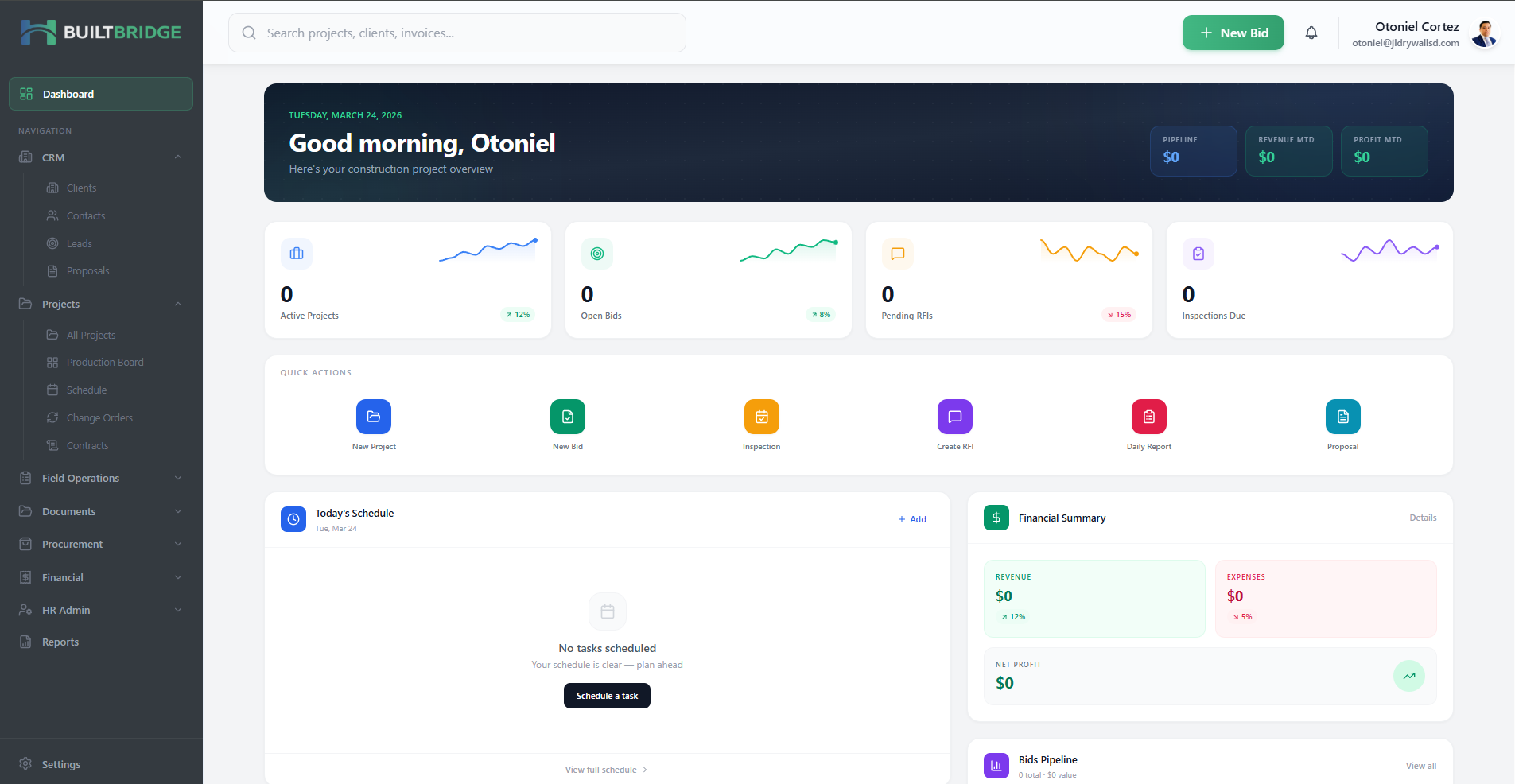Click the net profit trend indicator
The image size is (1515, 784).
(1408, 676)
